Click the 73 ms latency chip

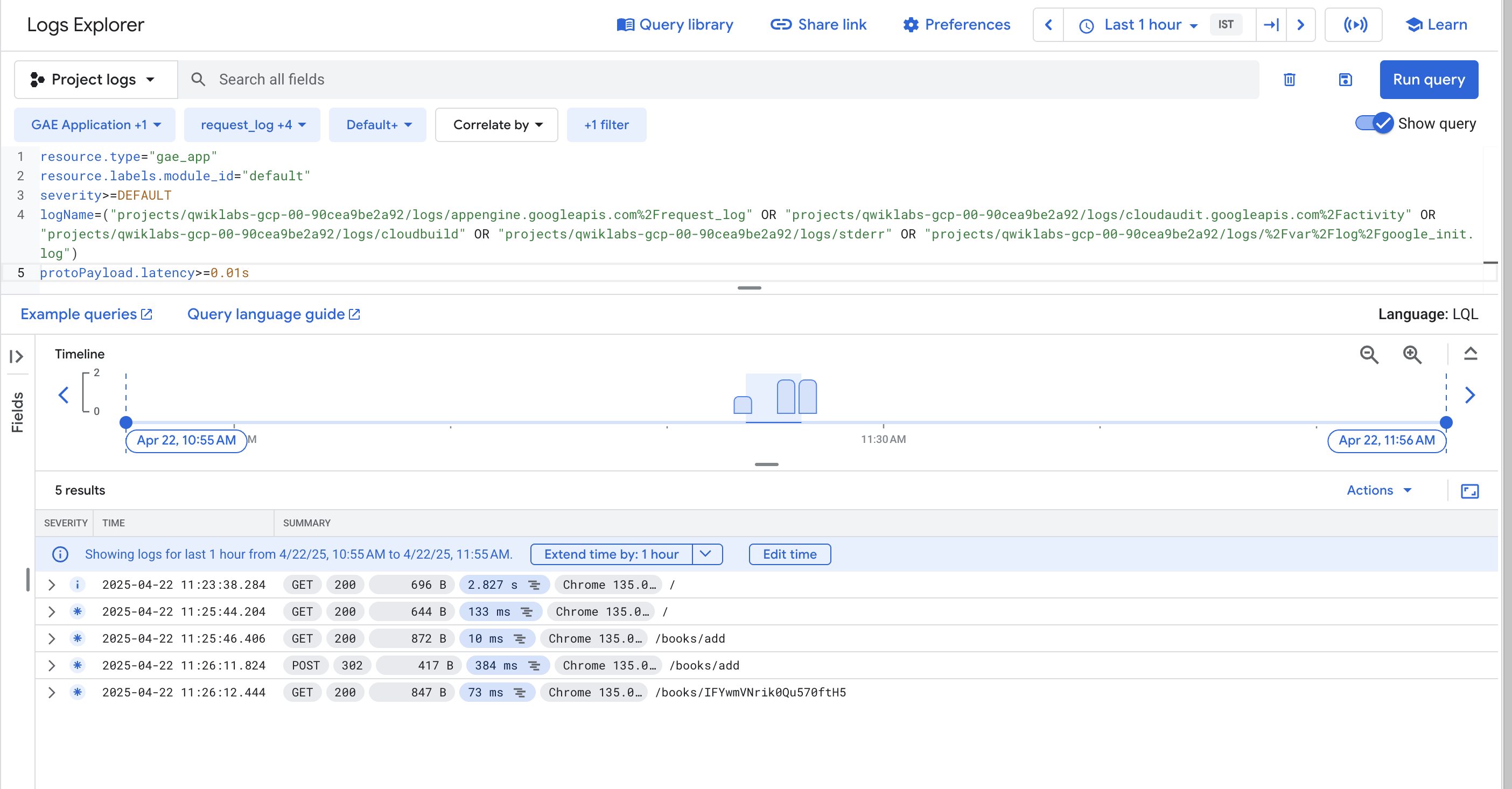[496, 693]
